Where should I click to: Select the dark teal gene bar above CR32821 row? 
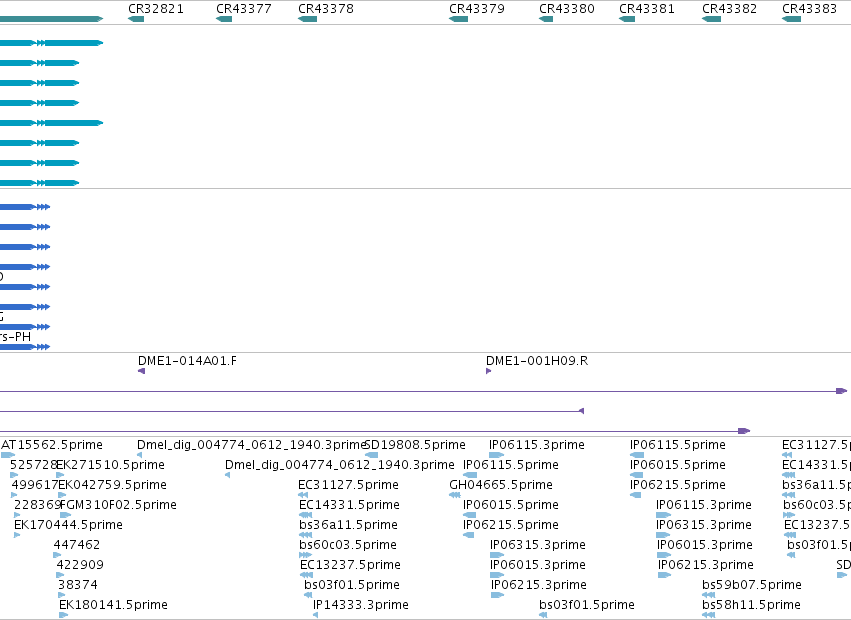coord(52,19)
